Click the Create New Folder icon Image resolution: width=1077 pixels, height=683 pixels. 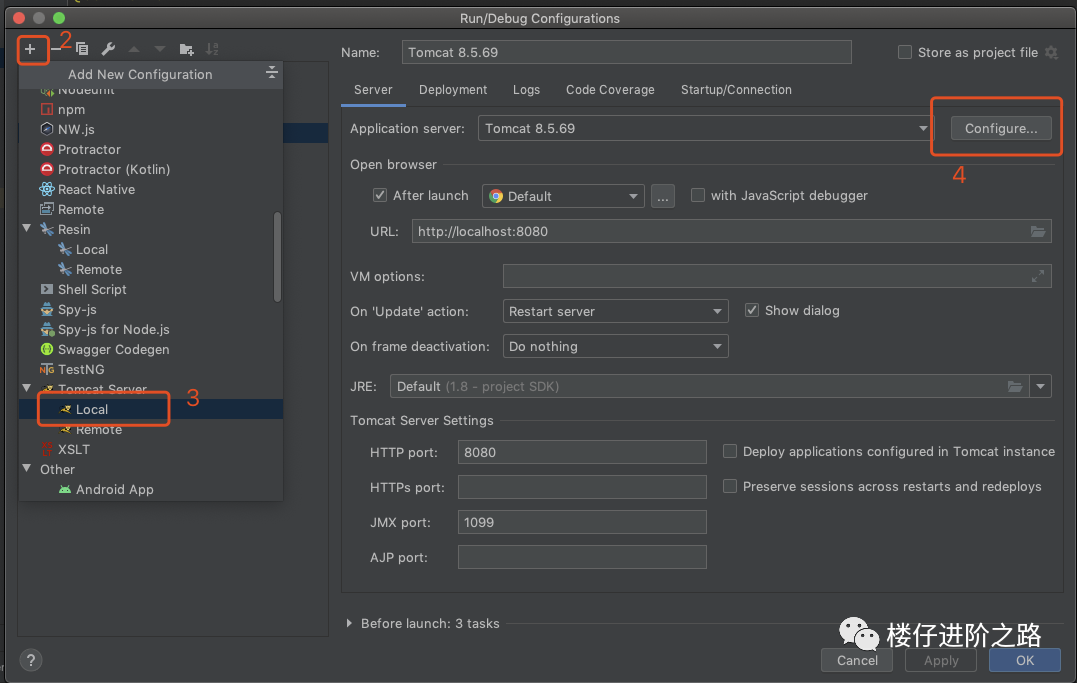pos(186,49)
